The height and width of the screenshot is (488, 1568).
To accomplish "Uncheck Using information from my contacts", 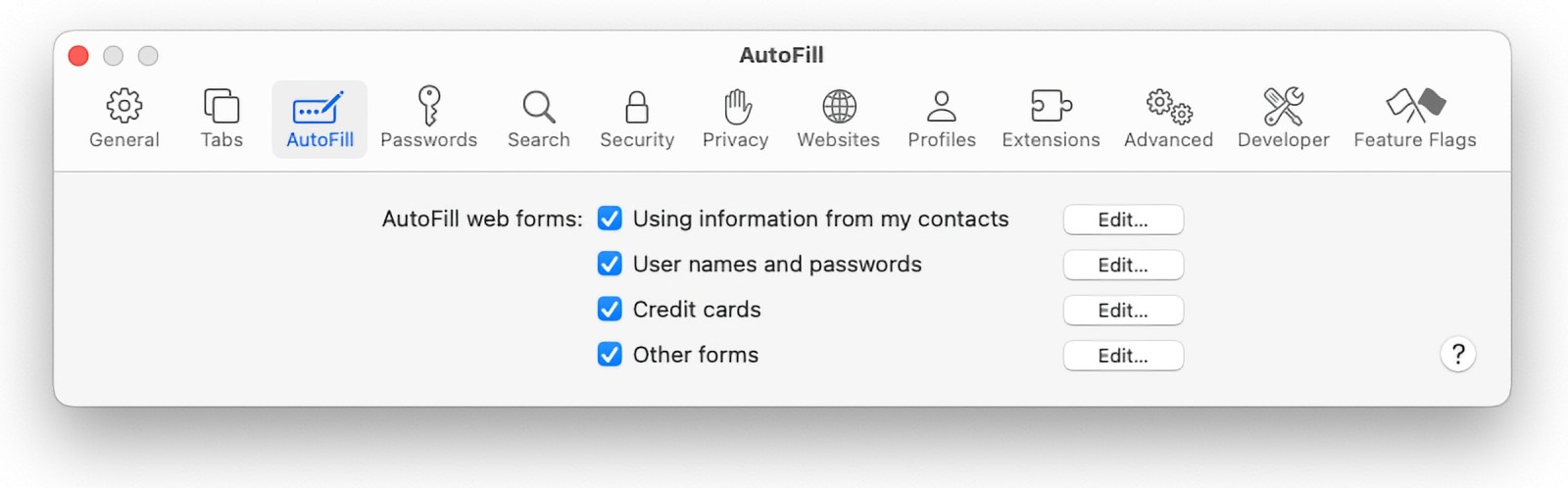I will coord(610,219).
